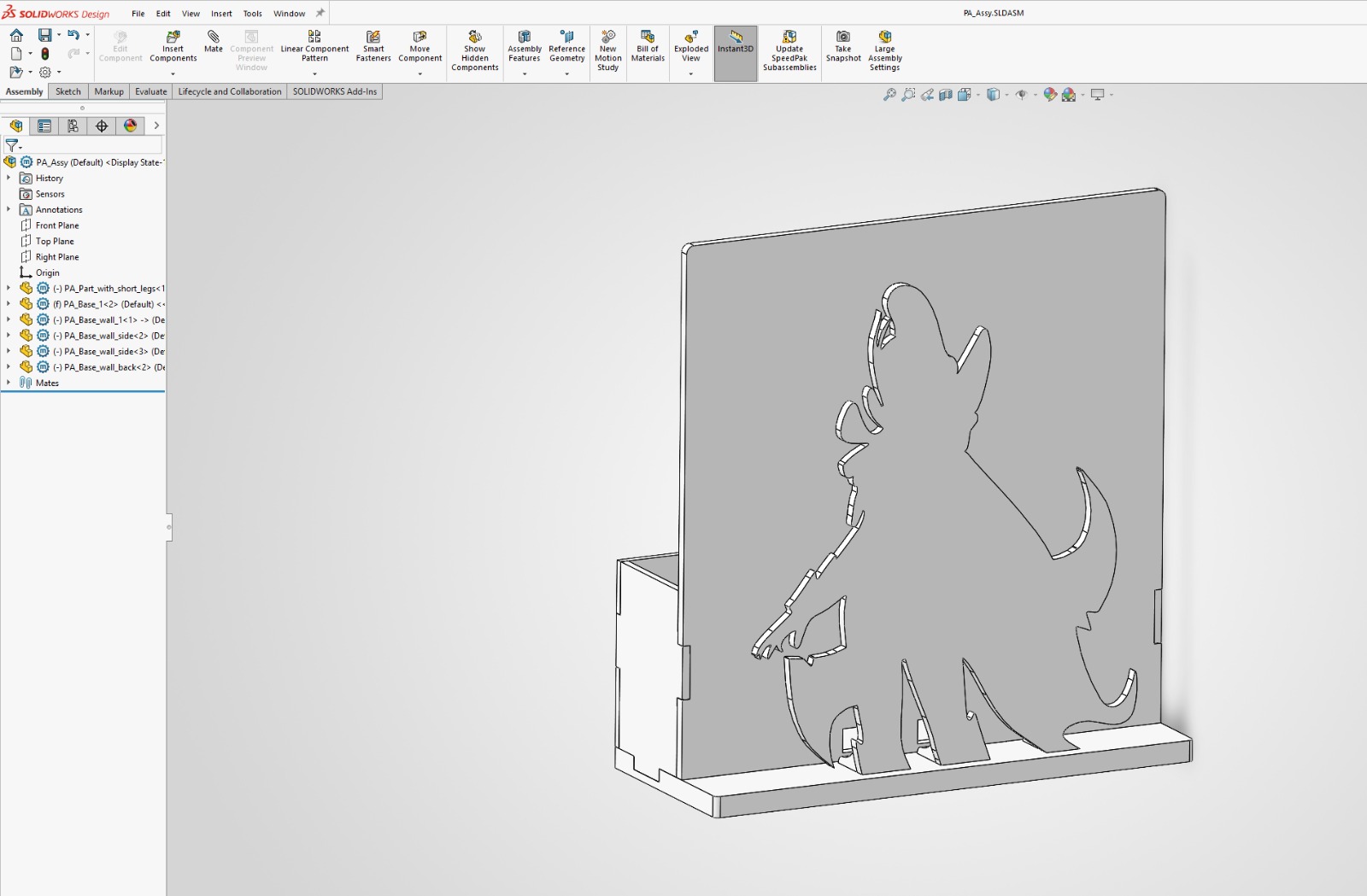
Task: Select Front Plane in the feature tree
Action: 56,225
